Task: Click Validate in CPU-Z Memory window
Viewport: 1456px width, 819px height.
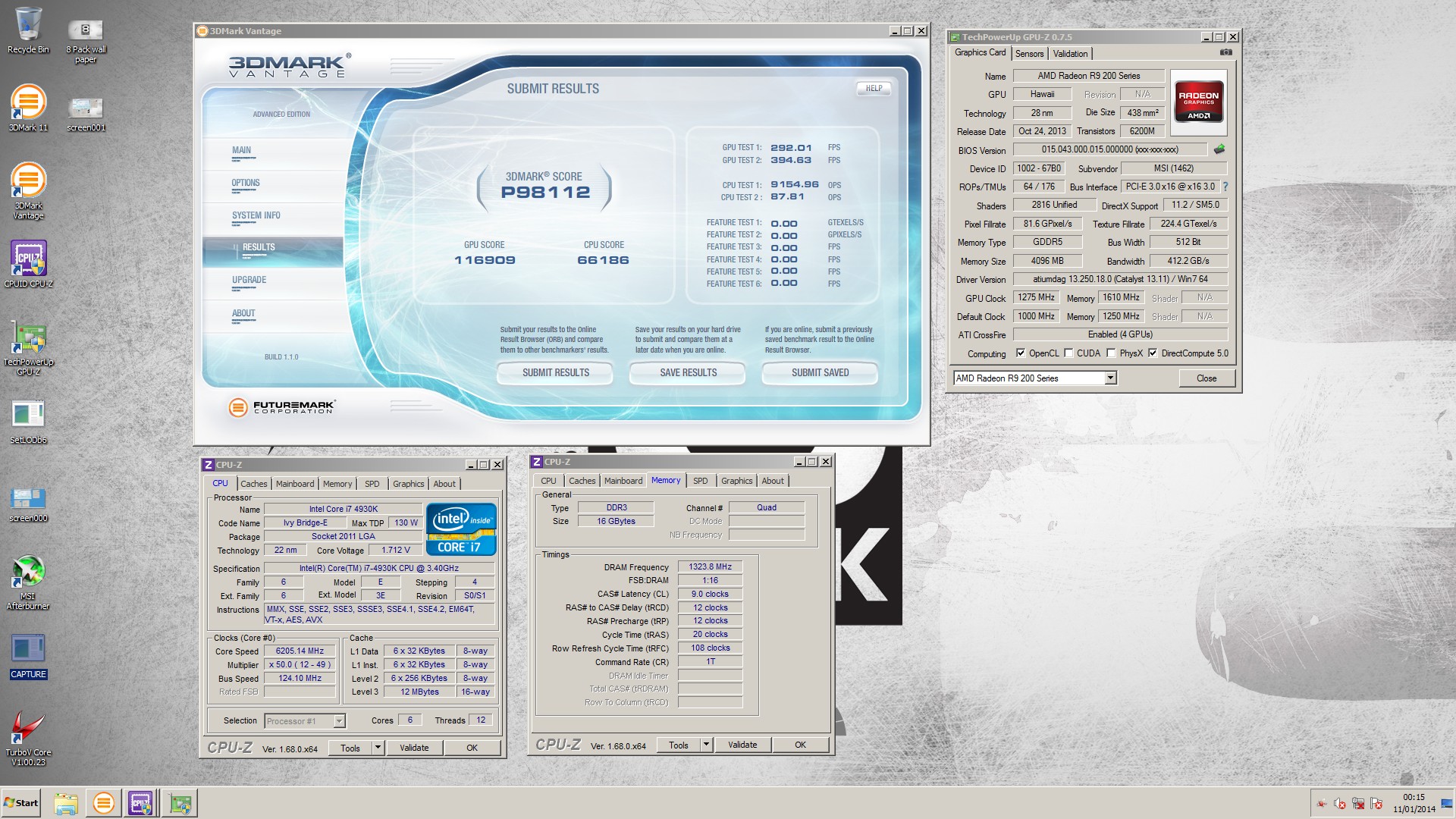Action: tap(742, 745)
